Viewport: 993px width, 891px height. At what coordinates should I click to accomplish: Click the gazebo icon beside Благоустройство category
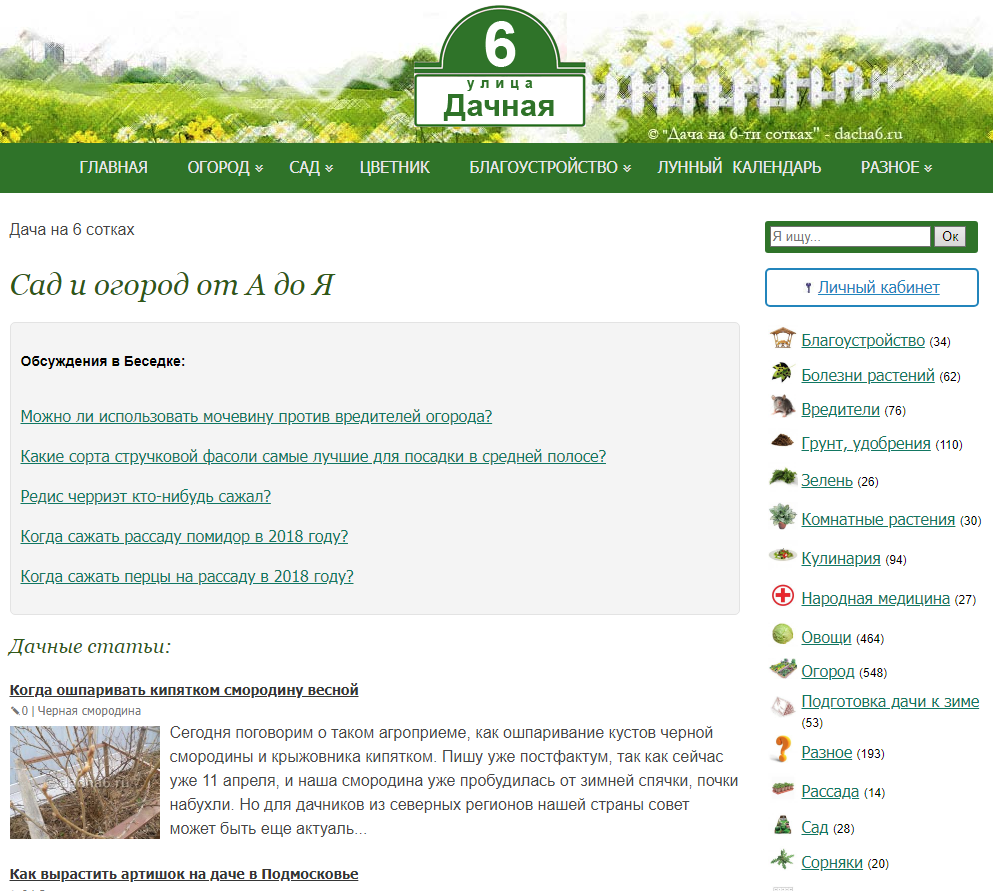(782, 339)
